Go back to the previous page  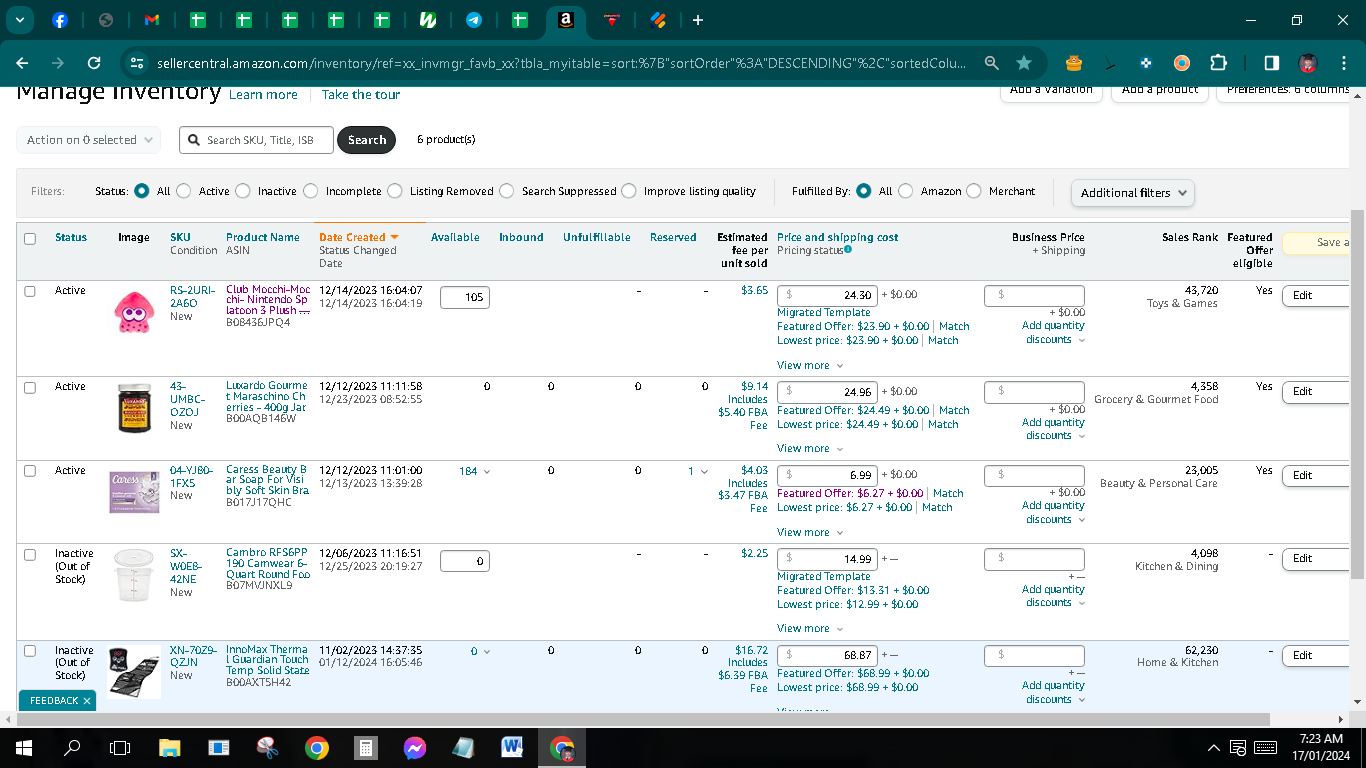pos(22,63)
